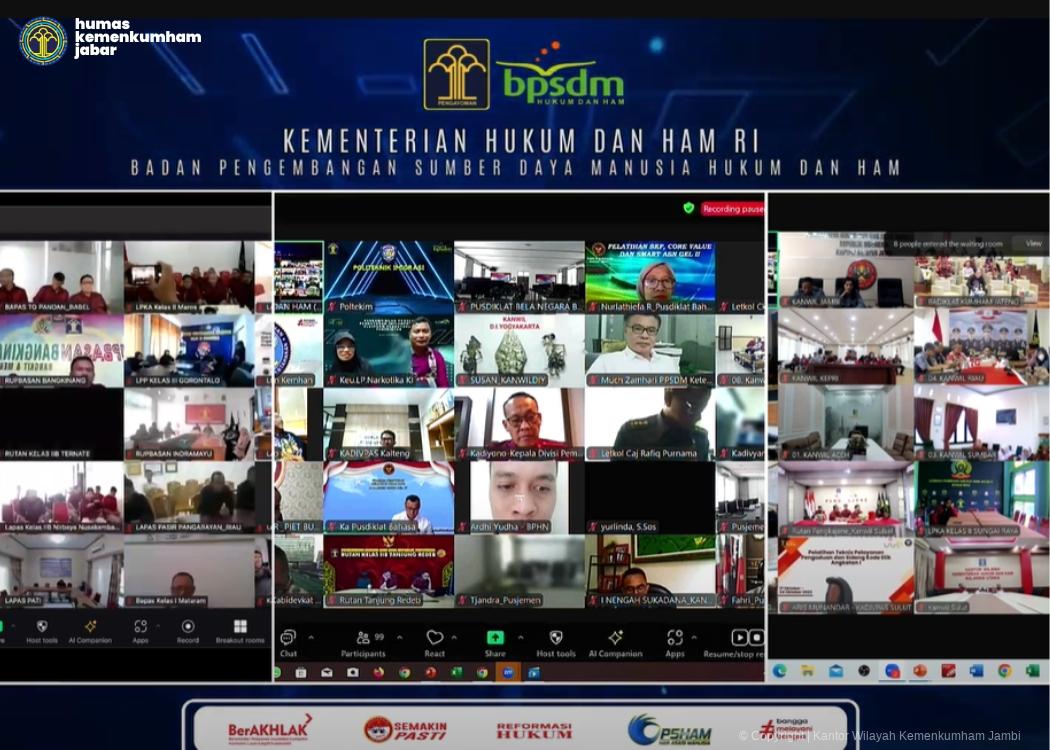Click the green Share screen button

coord(496,638)
